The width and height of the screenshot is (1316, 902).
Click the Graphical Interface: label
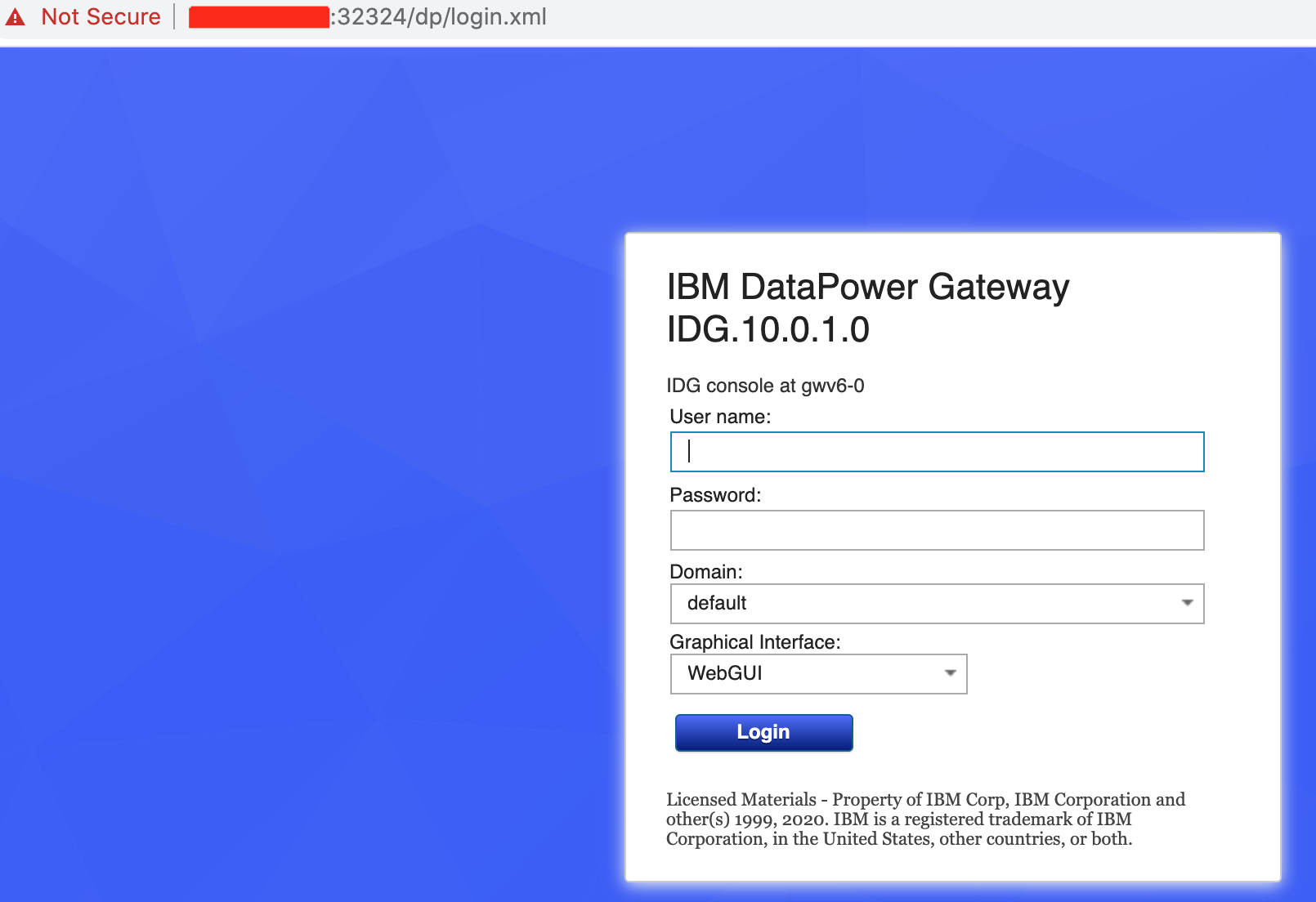(x=755, y=642)
